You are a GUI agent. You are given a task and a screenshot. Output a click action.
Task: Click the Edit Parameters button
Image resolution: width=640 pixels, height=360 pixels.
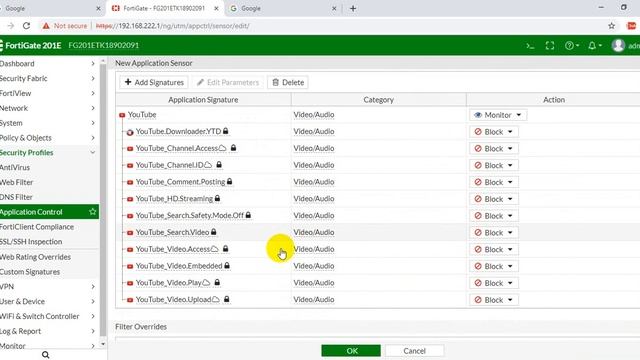pos(228,82)
